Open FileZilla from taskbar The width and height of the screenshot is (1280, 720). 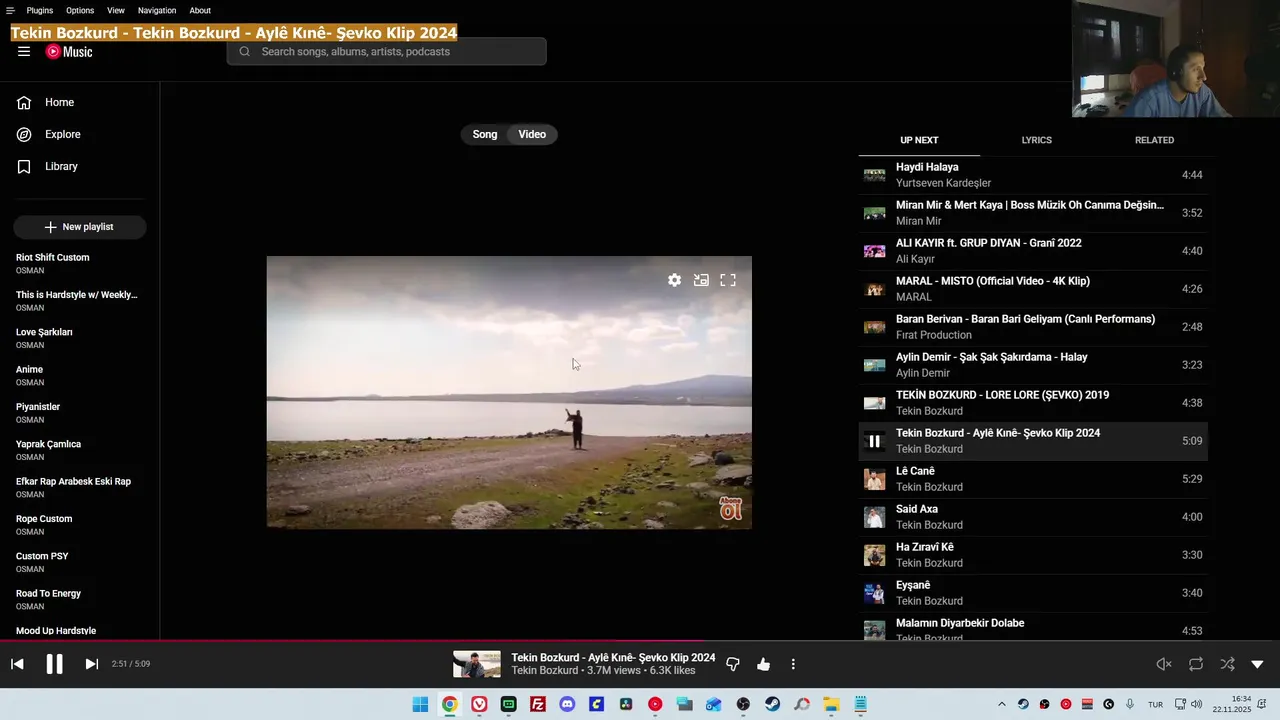point(538,704)
